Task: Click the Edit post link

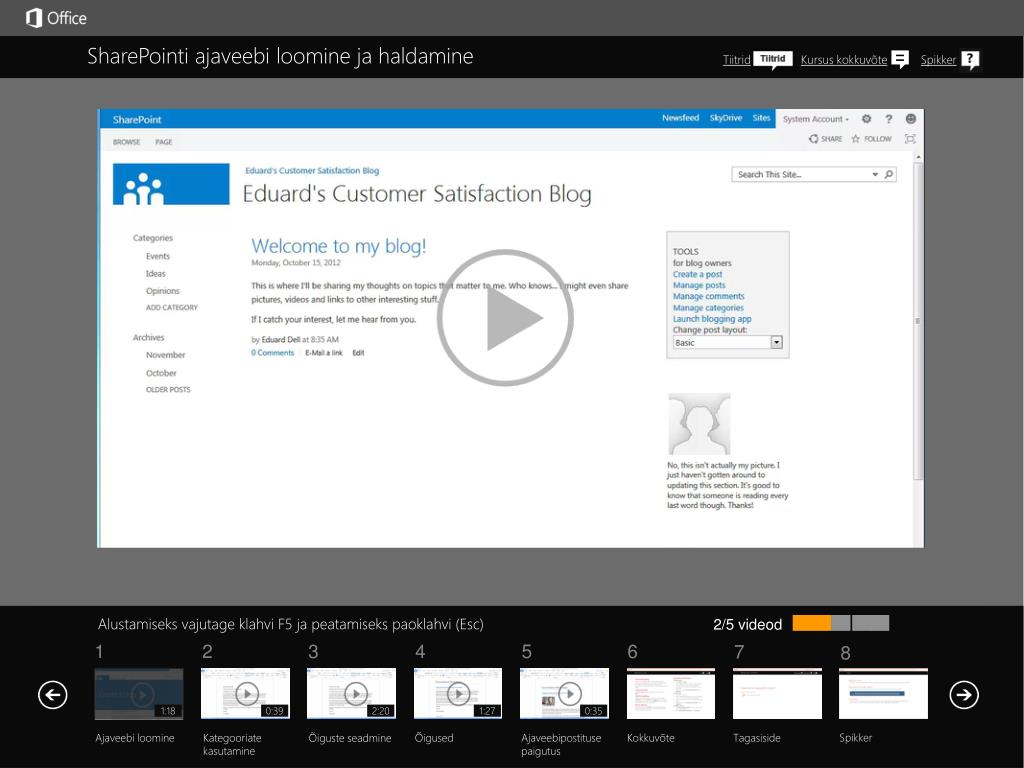Action: (x=359, y=353)
